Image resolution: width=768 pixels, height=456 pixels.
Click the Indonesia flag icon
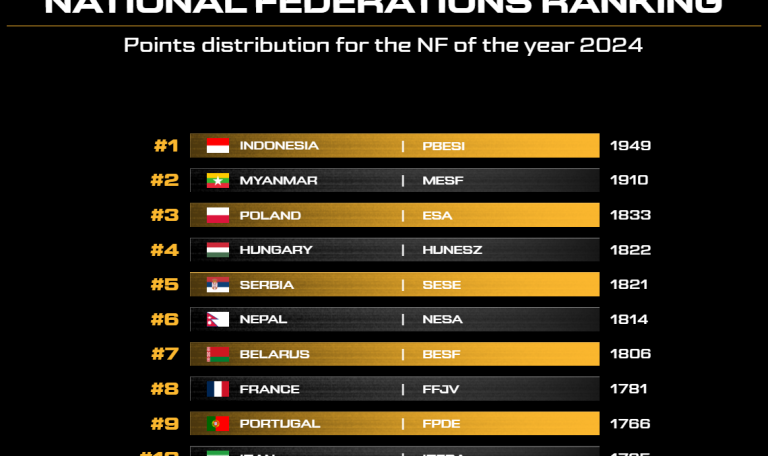[218, 146]
